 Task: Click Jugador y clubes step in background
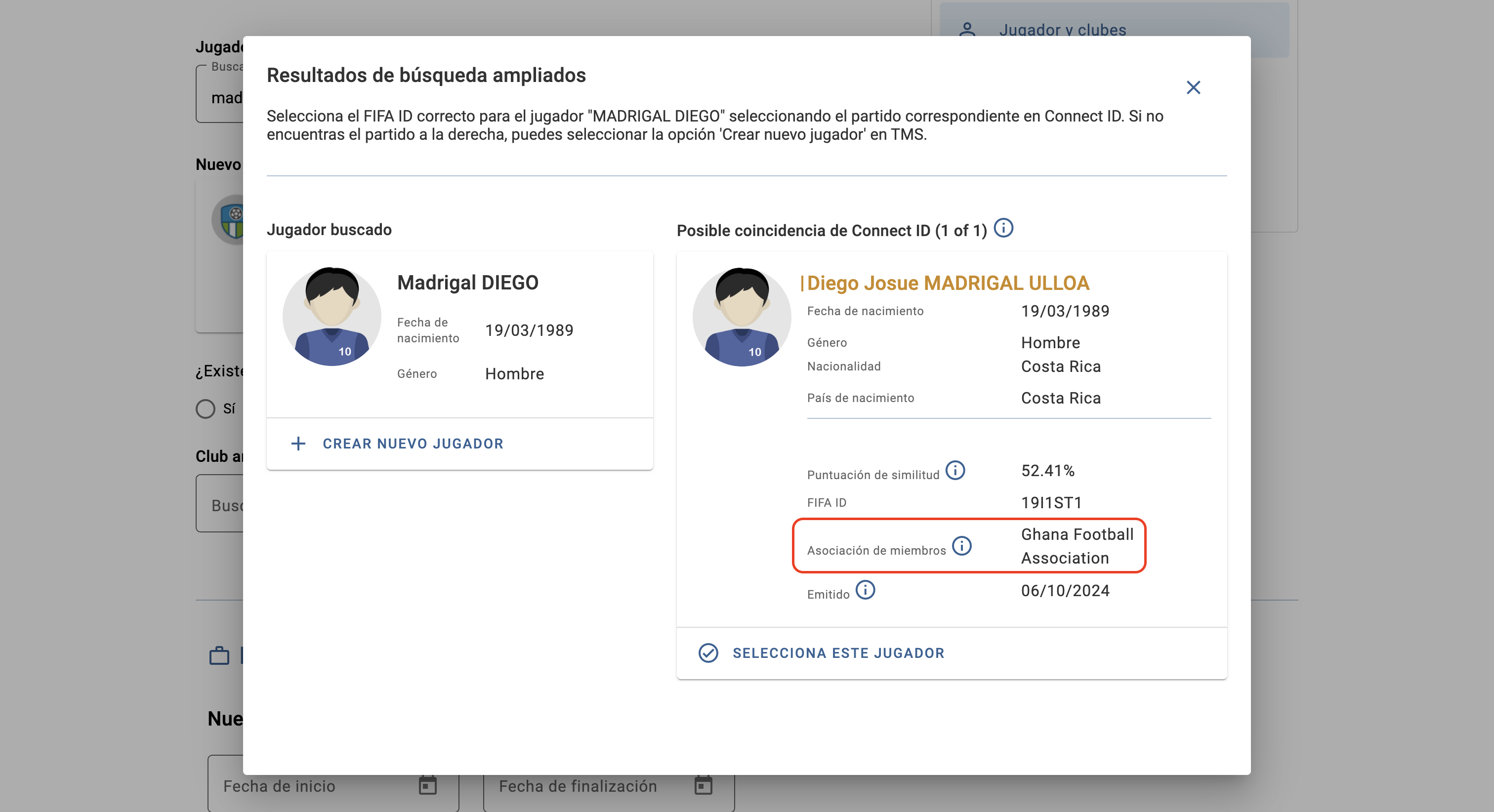[1114, 29]
